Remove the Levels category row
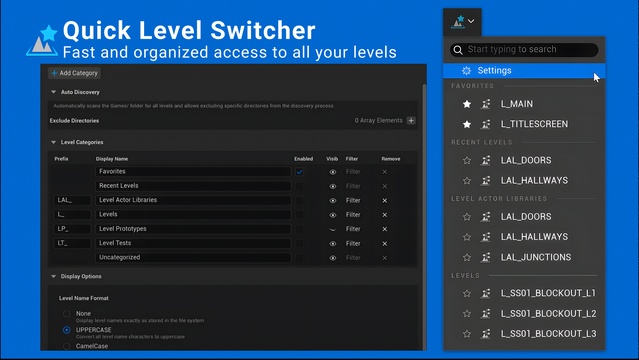Screen dimensions: 639x360 pyautogui.click(x=385, y=215)
